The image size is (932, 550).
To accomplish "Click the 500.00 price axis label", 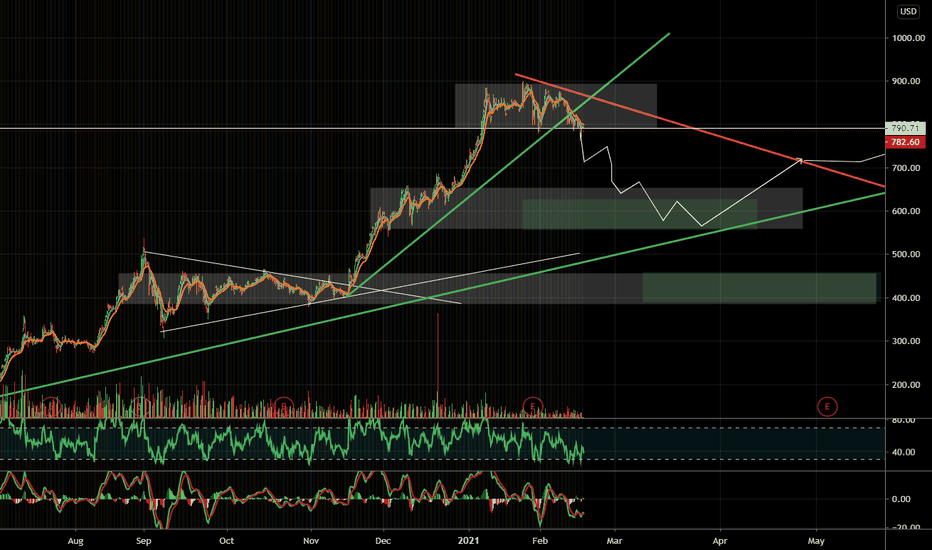I will [x=906, y=254].
